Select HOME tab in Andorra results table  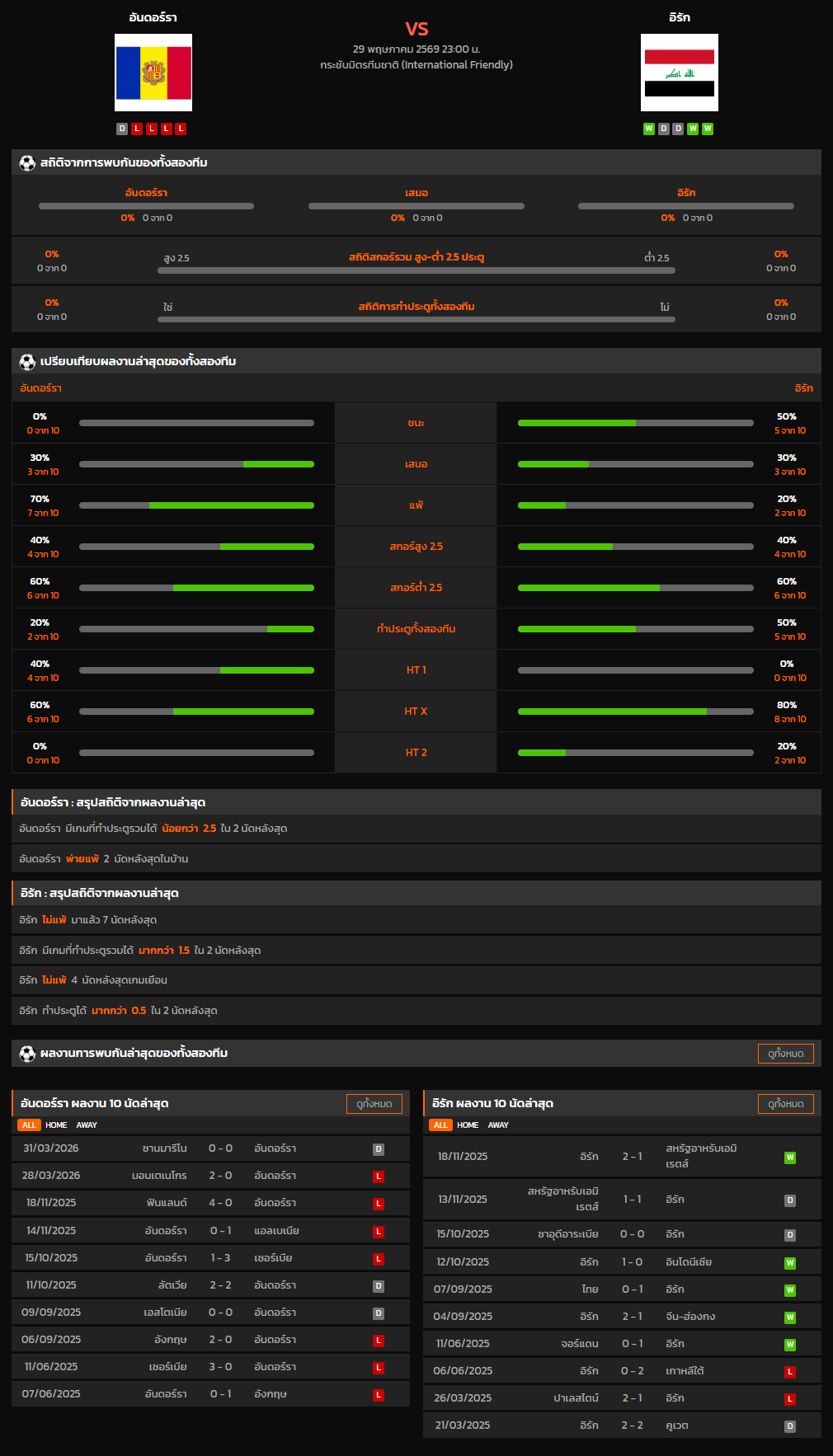point(56,1125)
